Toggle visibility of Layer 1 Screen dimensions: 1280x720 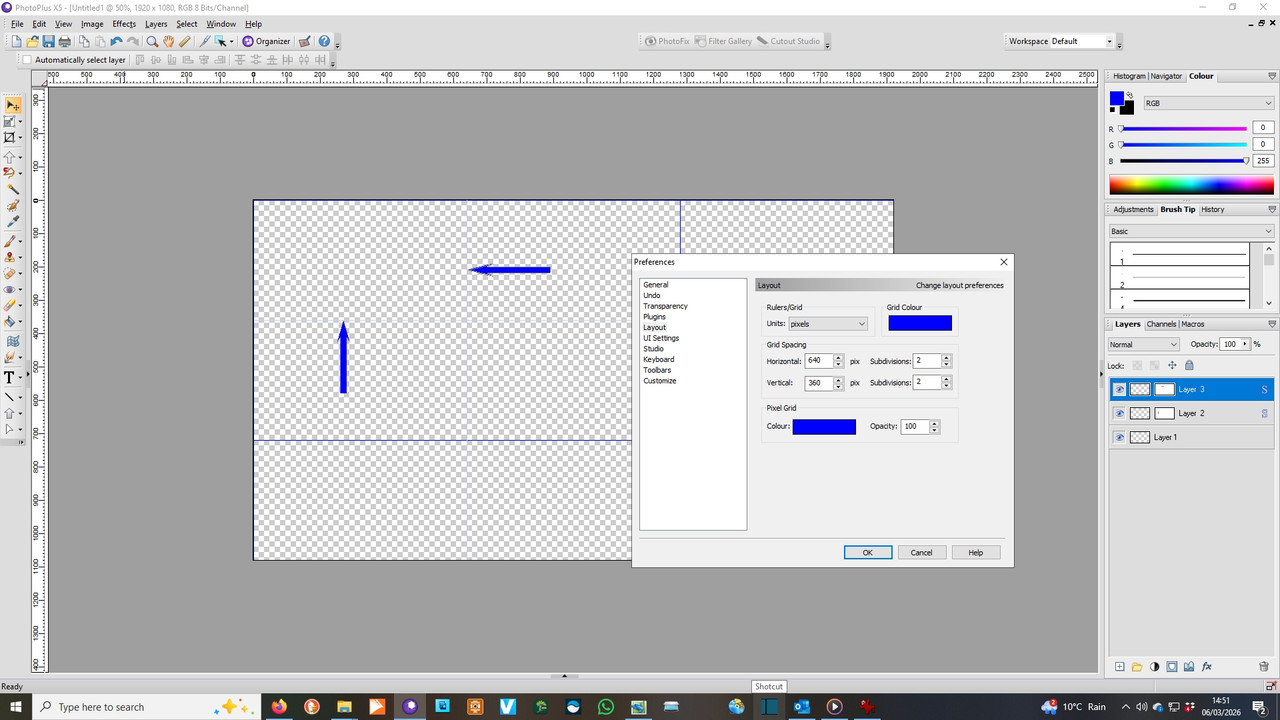click(x=1119, y=438)
